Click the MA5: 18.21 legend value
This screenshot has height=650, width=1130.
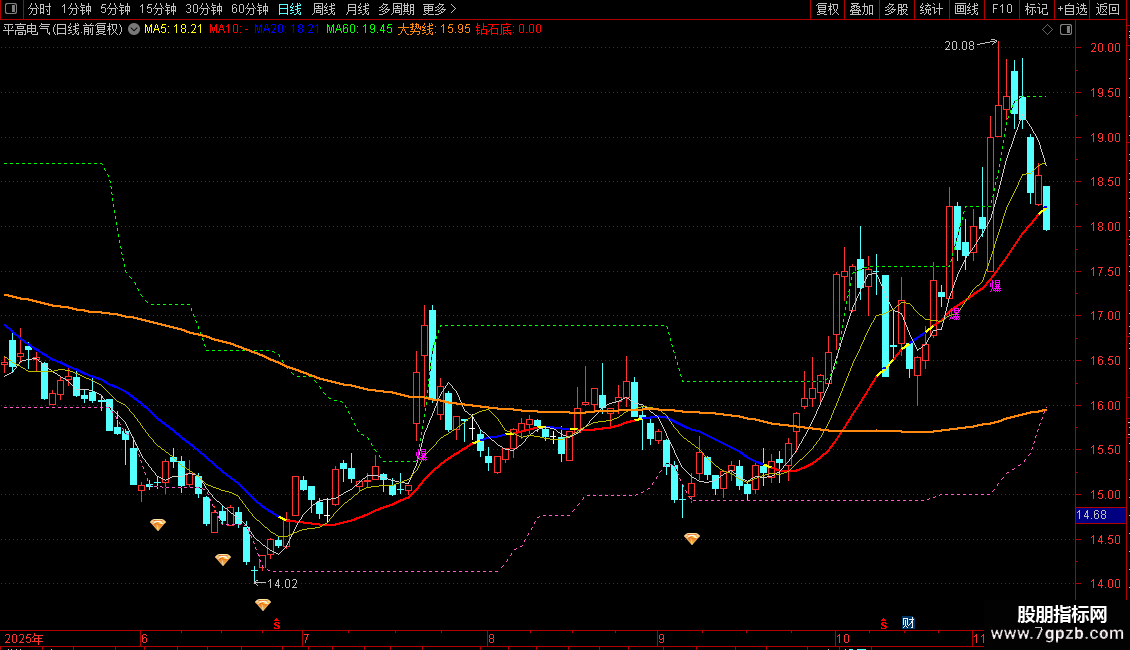(173, 30)
